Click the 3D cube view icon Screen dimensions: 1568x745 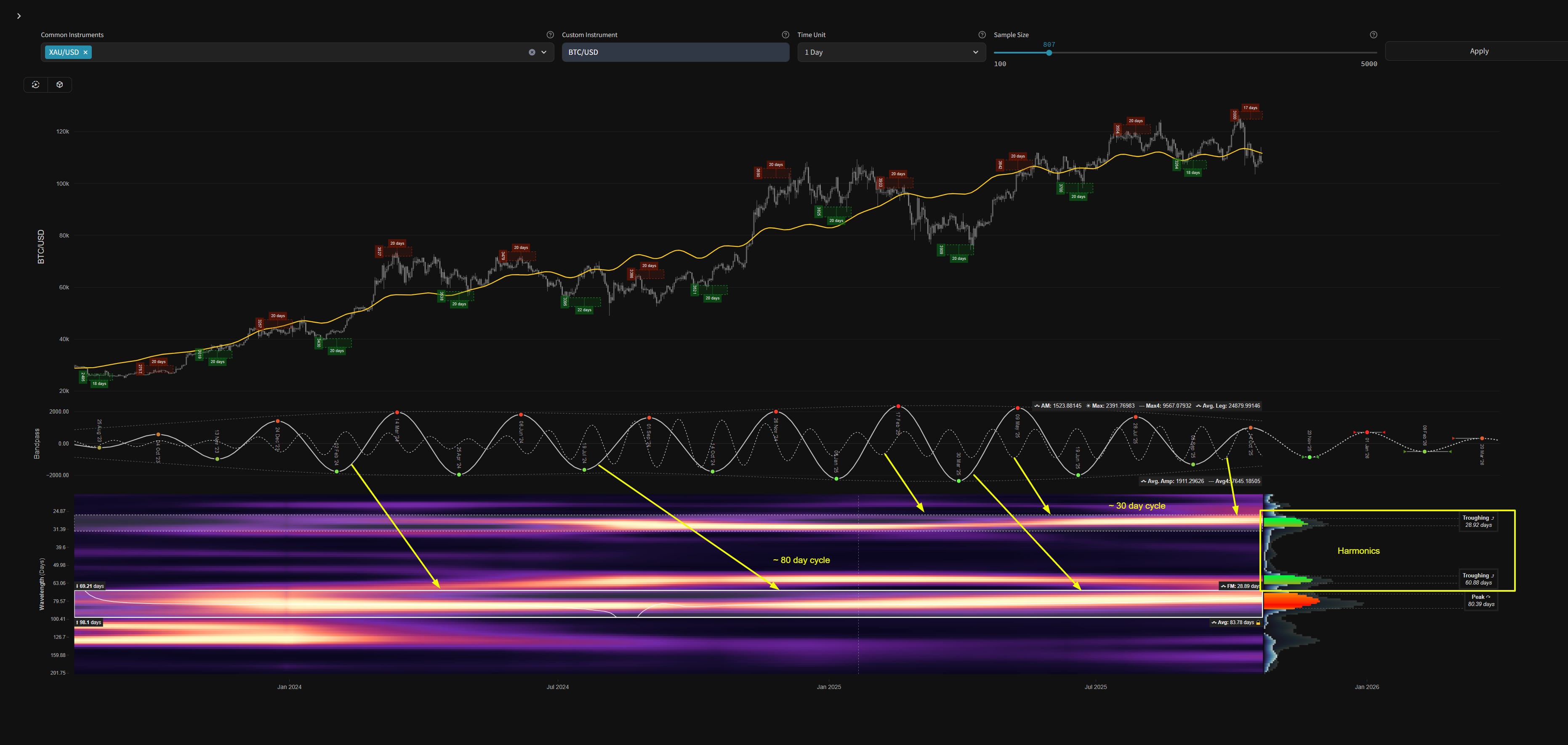coord(60,85)
